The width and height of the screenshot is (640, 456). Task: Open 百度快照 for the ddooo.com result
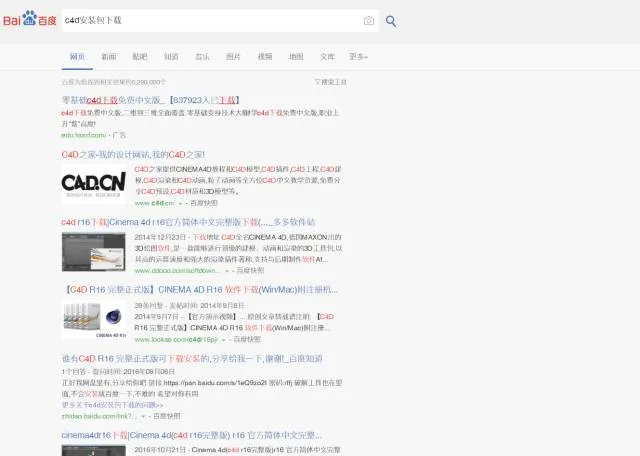point(250,270)
